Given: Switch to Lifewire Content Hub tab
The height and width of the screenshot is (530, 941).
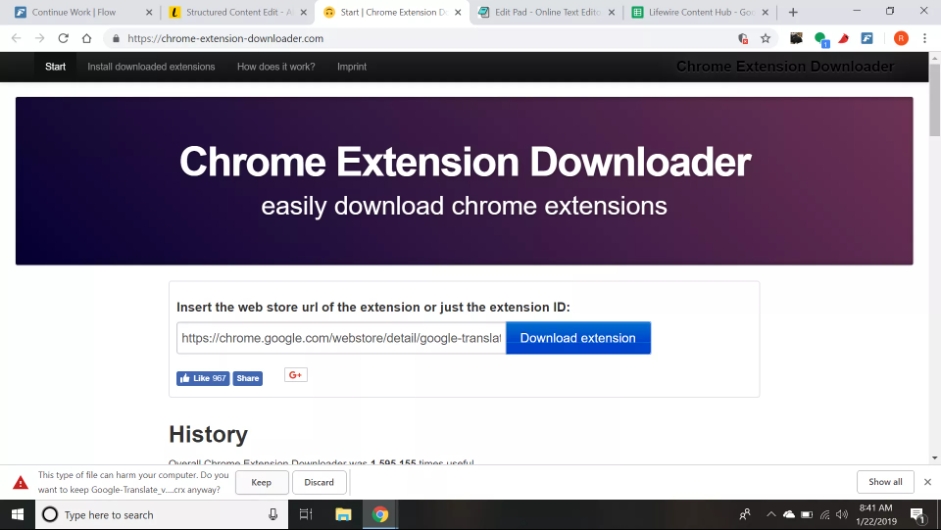Looking at the screenshot, I should (700, 12).
